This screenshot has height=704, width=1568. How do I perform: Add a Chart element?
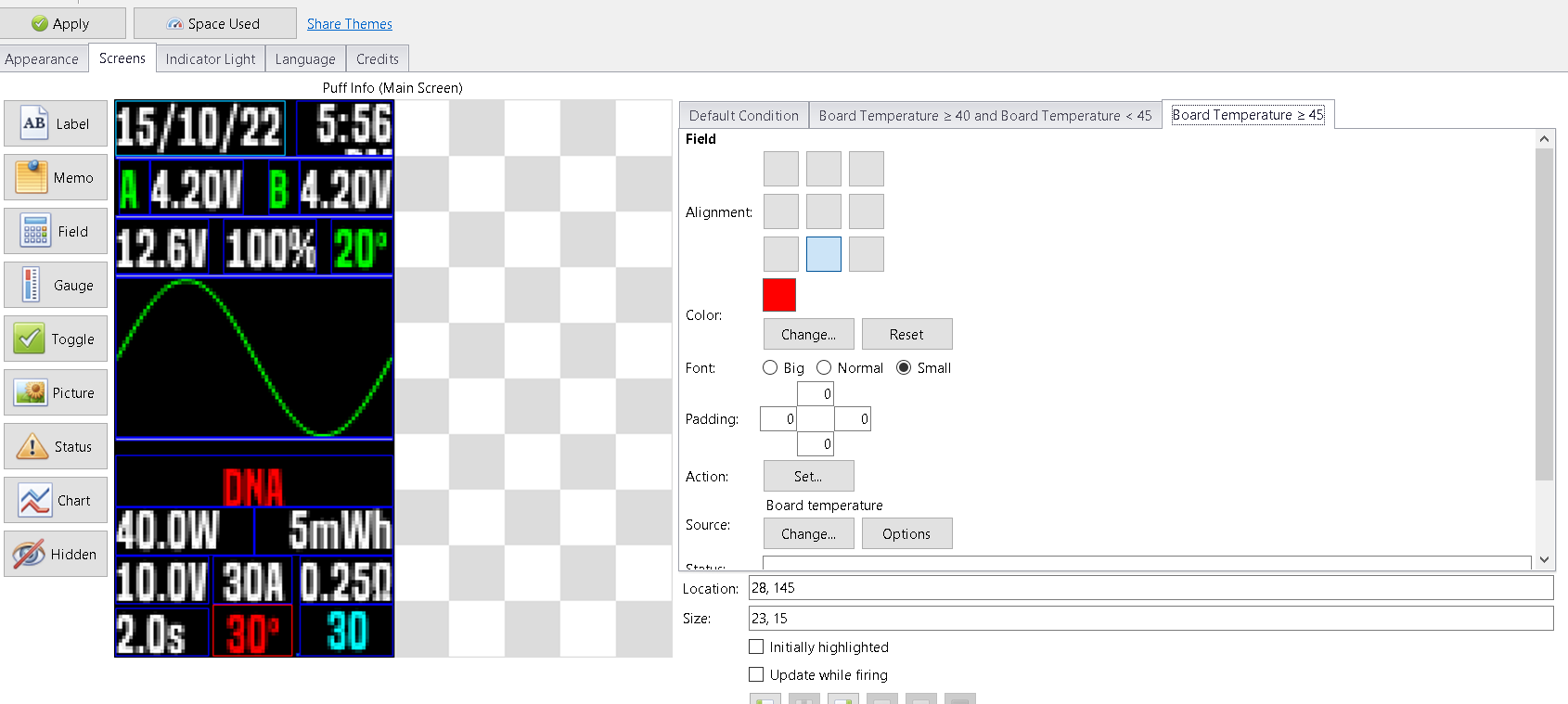(56, 501)
